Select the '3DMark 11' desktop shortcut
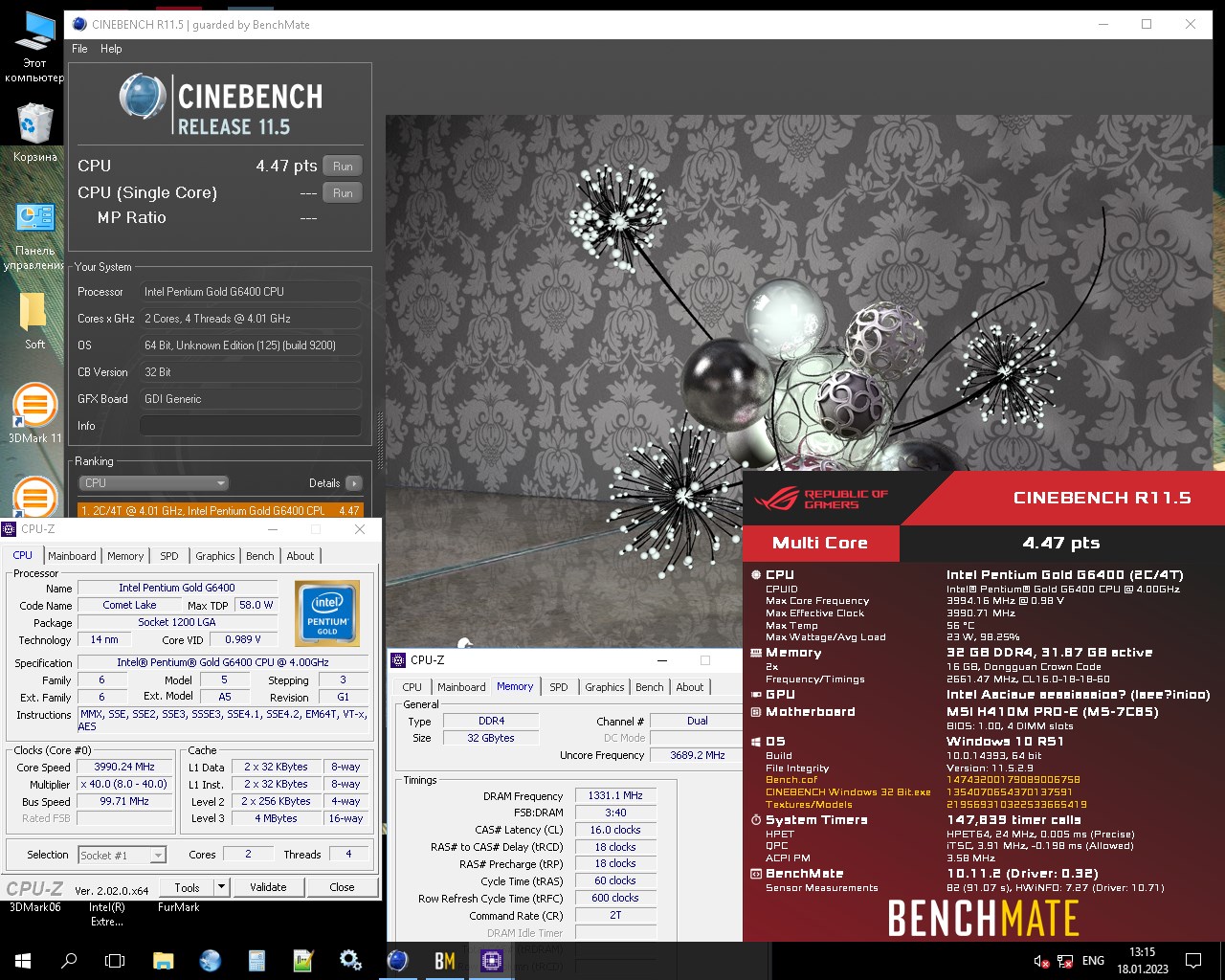1225x980 pixels. (34, 412)
